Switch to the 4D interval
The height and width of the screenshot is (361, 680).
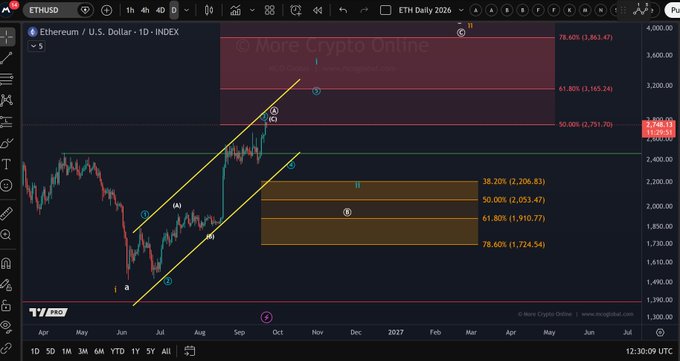160,10
